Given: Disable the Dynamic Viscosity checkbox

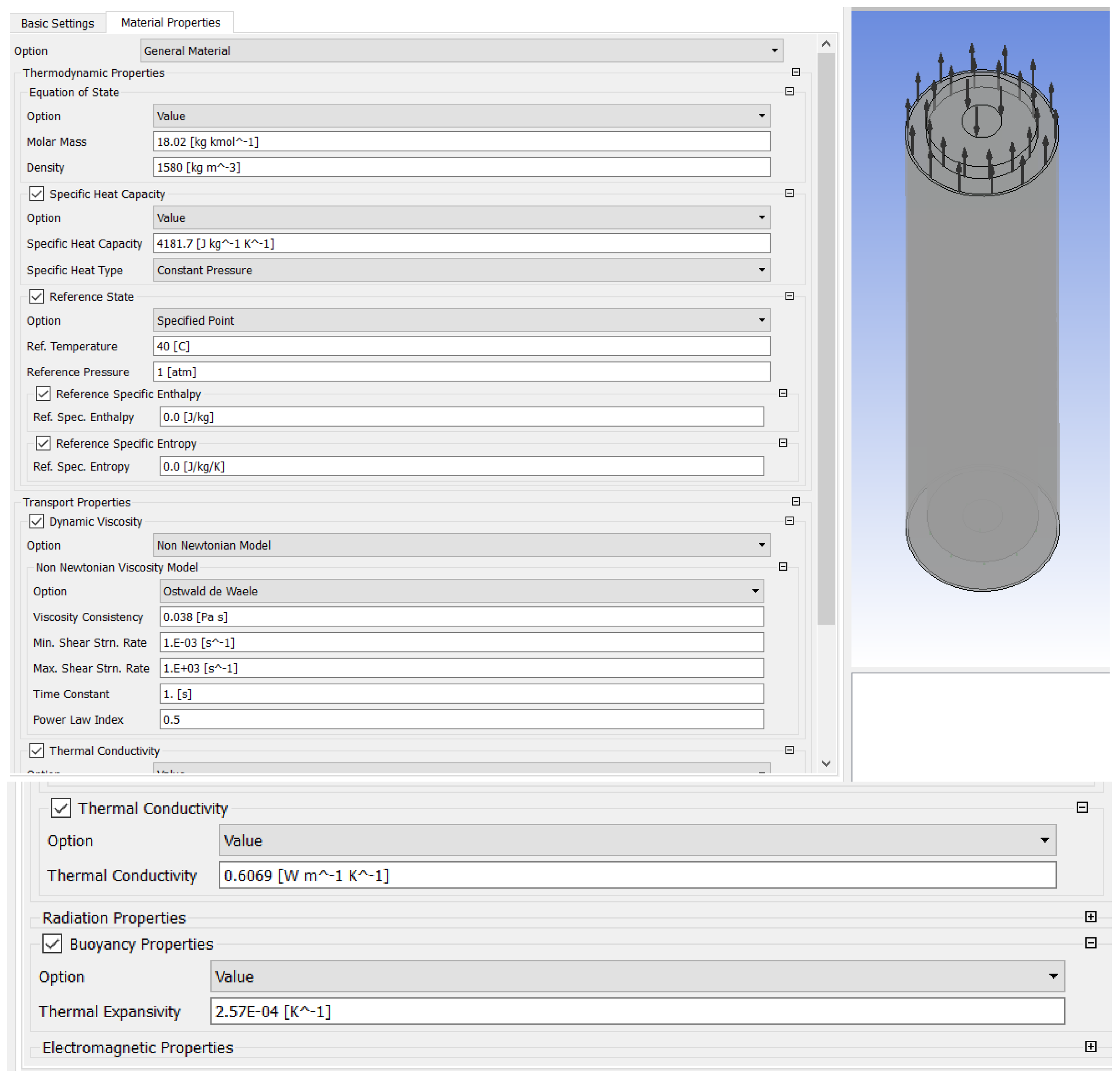Looking at the screenshot, I should pyautogui.click(x=36, y=521).
